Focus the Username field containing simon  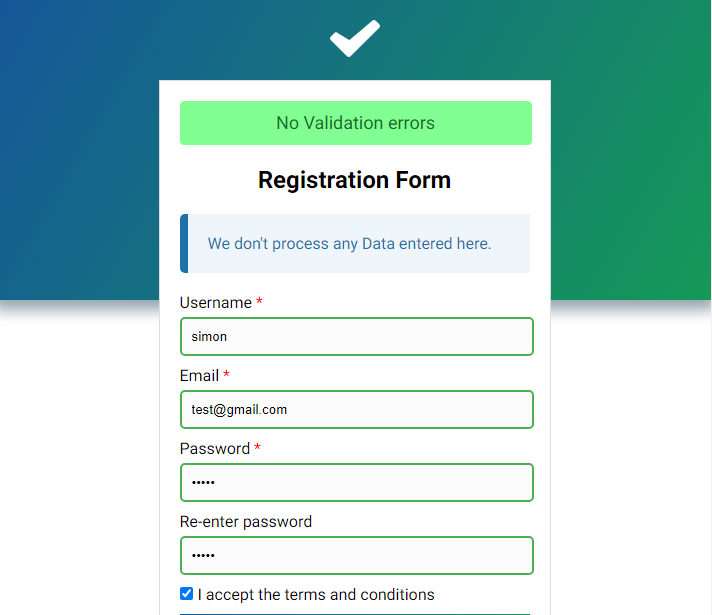coord(356,337)
